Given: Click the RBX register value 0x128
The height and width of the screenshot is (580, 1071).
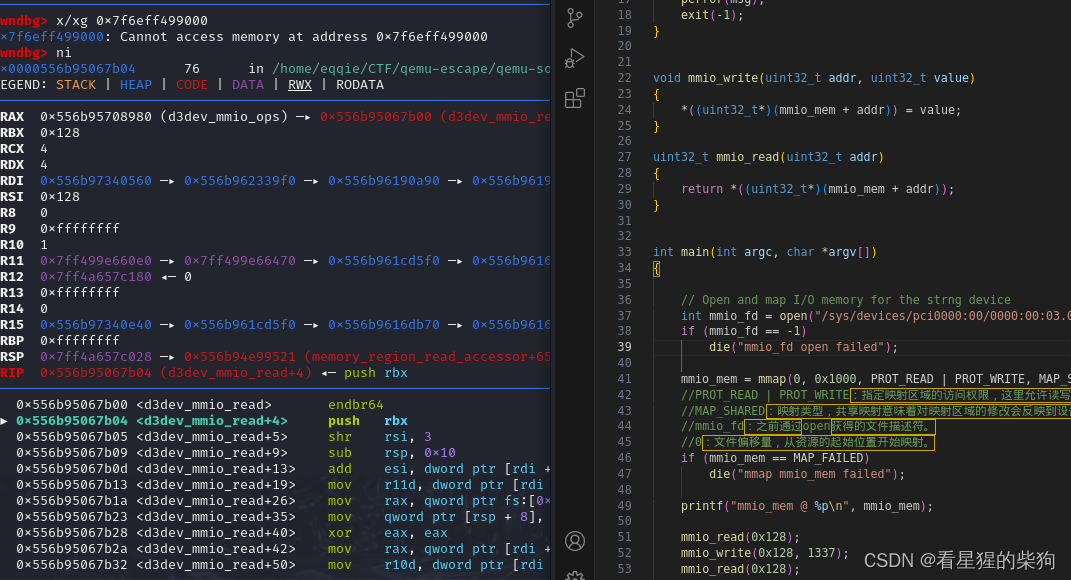Looking at the screenshot, I should tap(60, 133).
